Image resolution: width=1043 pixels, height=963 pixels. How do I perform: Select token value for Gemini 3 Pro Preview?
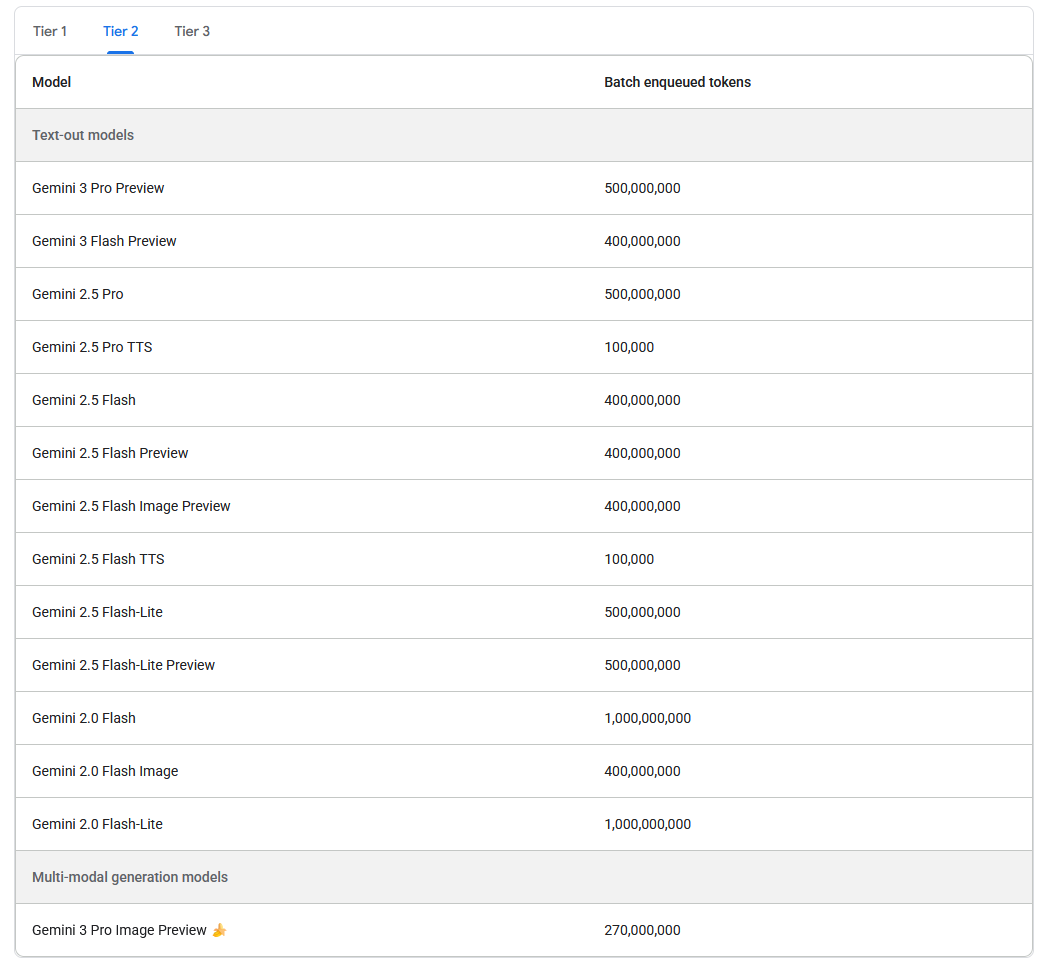click(x=642, y=188)
